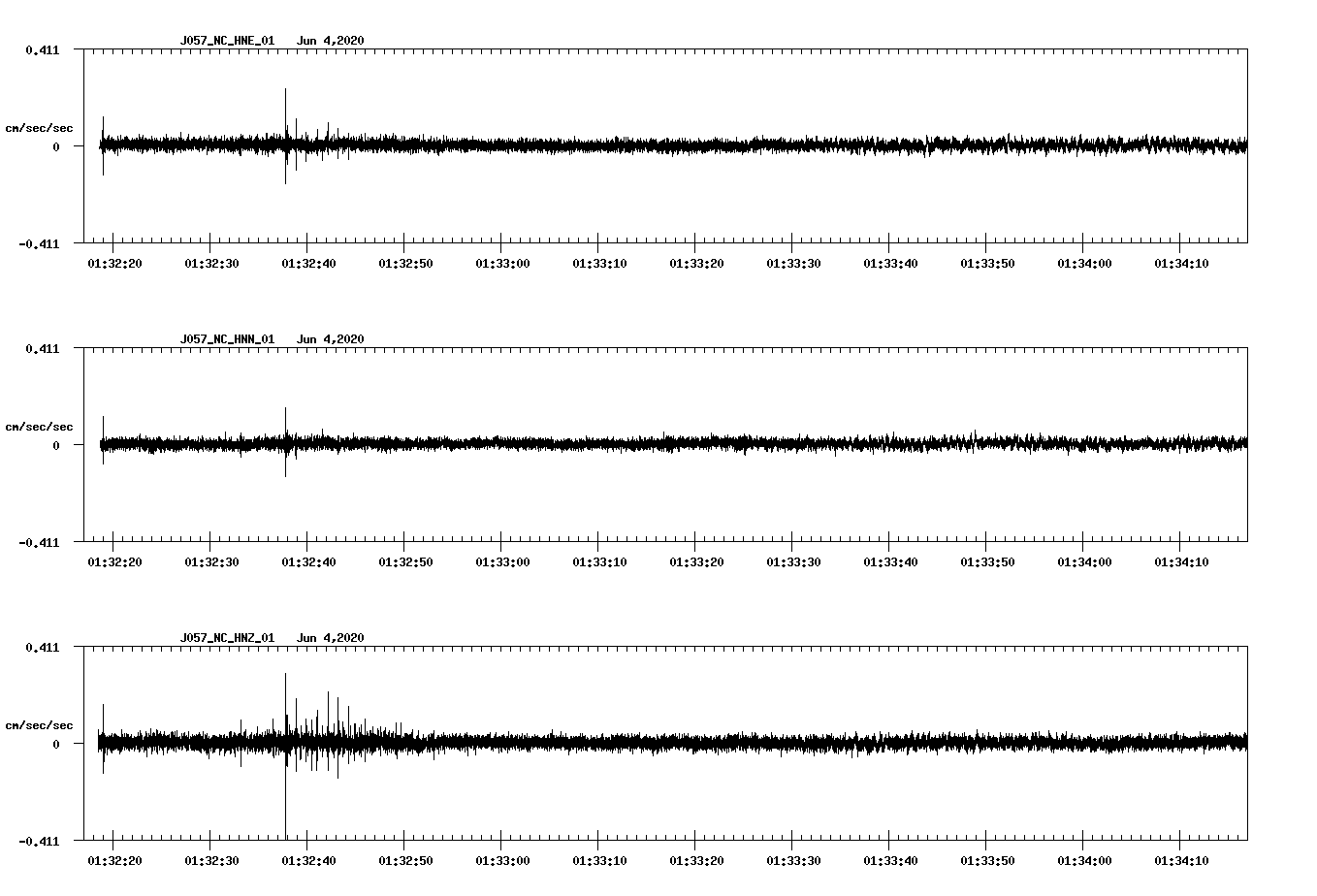The height and width of the screenshot is (896, 1317).
Task: Click the 0.411 upper limit on HNZ plot
Action: point(43,648)
